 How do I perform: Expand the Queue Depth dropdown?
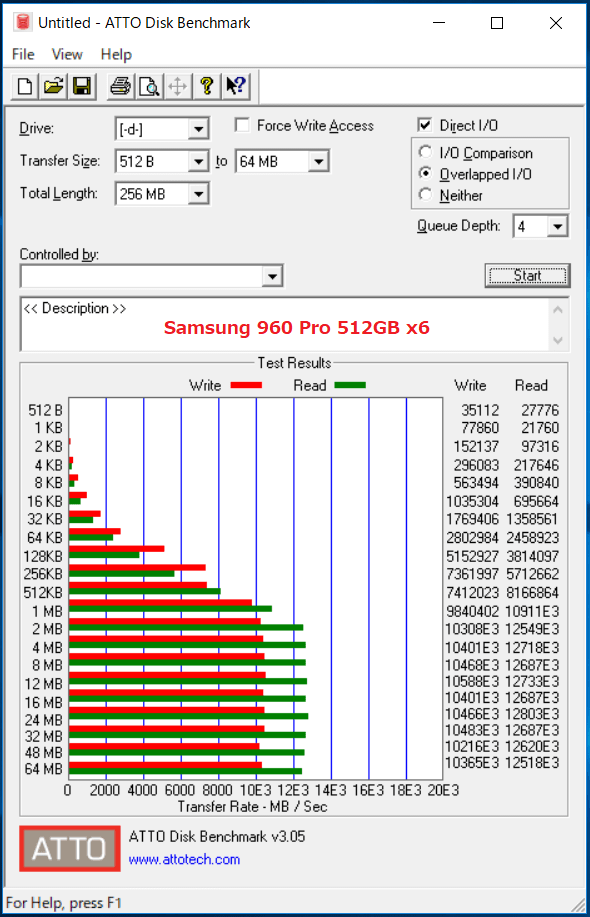(558, 226)
